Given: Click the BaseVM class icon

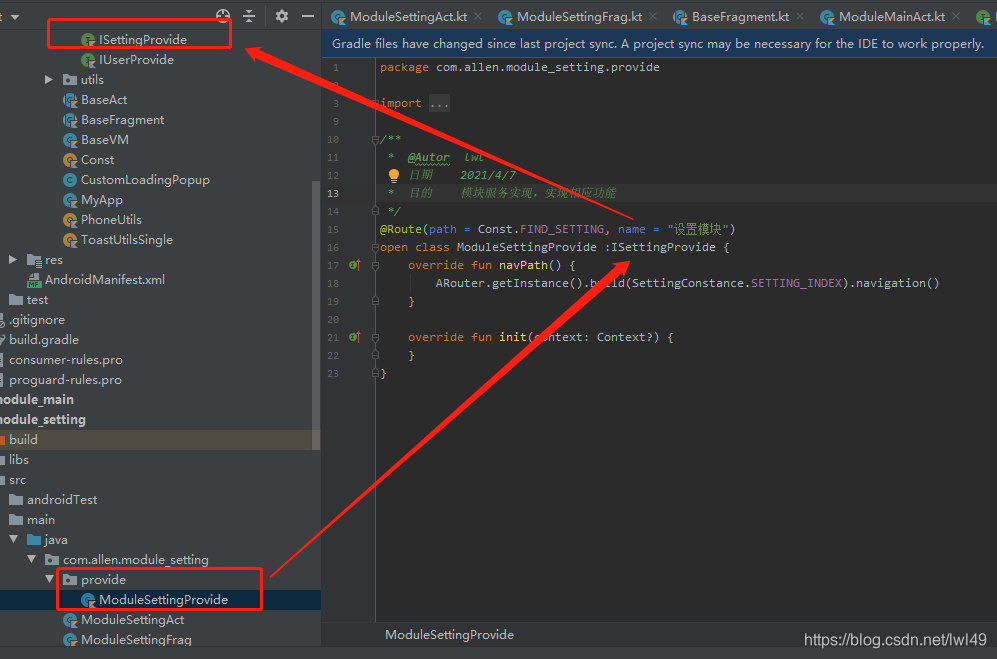Looking at the screenshot, I should pyautogui.click(x=71, y=140).
